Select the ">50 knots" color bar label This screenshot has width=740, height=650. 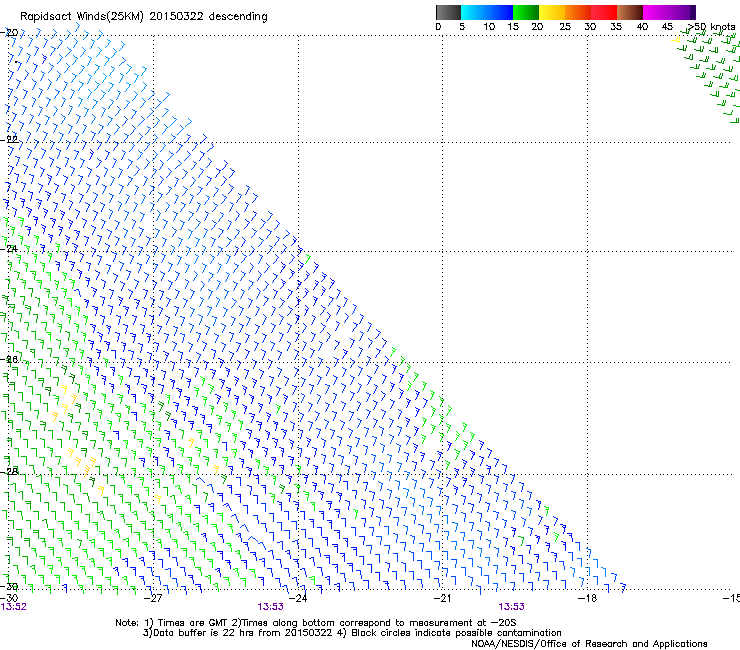point(712,27)
